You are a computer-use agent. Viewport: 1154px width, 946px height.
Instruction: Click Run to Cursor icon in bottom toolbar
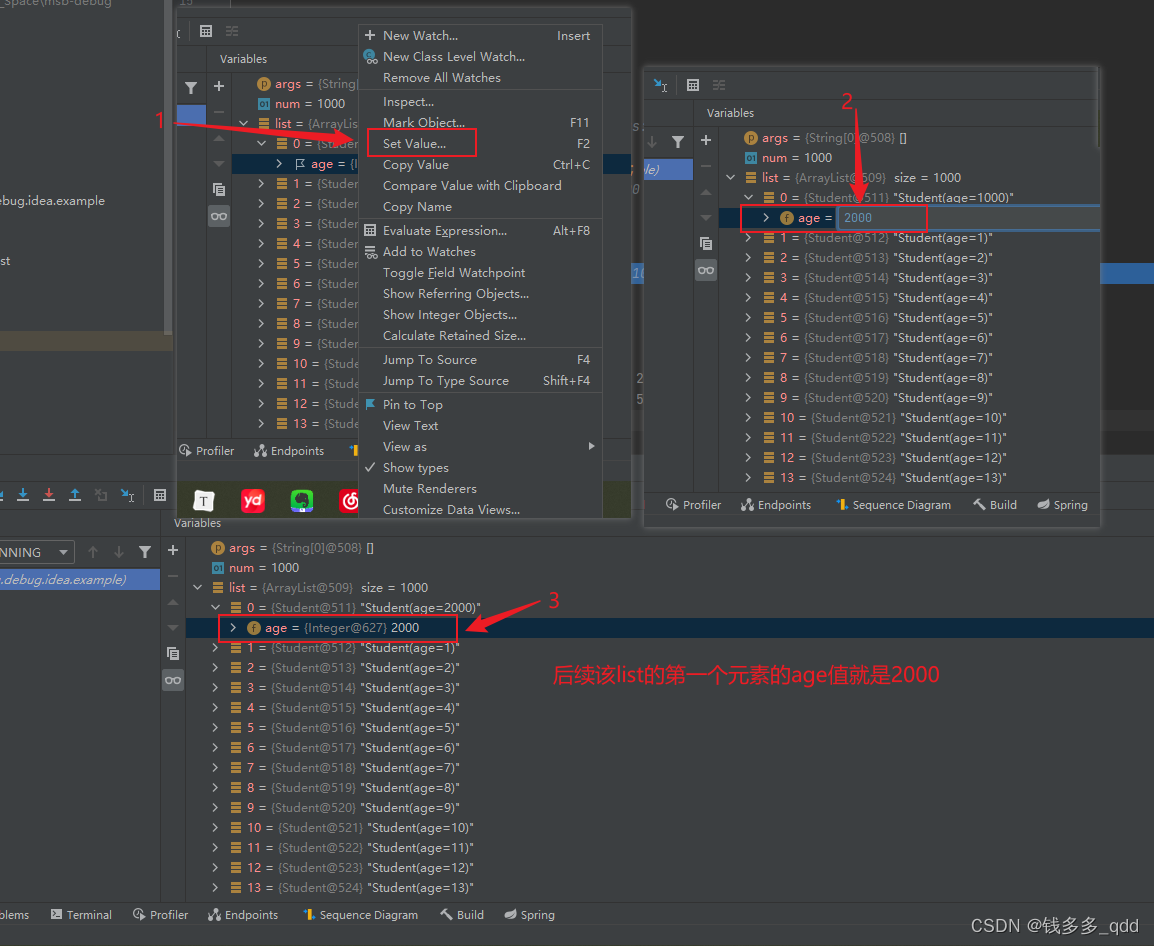(x=127, y=495)
